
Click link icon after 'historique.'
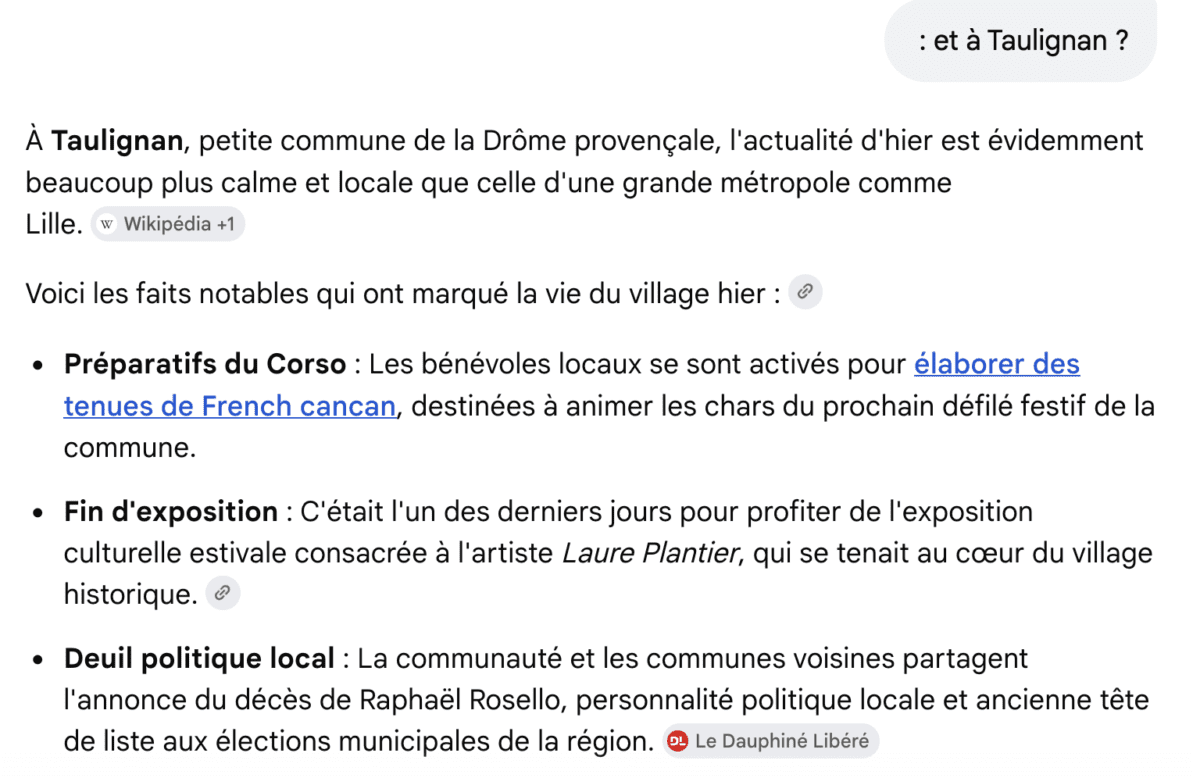coord(223,593)
